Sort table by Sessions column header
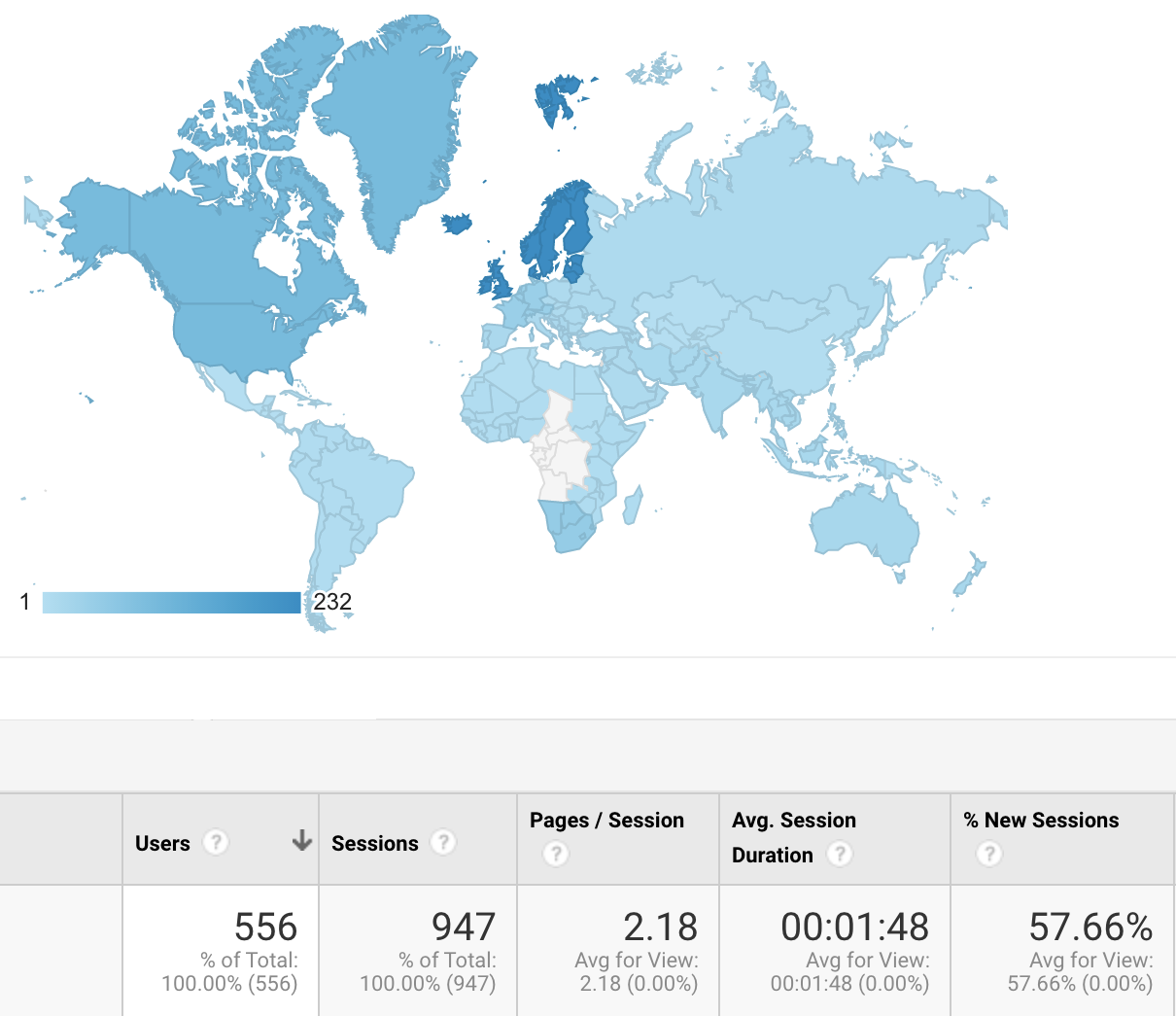1176x1016 pixels. click(x=375, y=843)
